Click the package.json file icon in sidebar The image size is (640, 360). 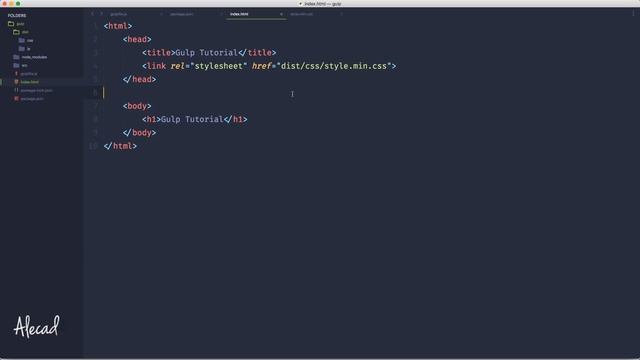click(16, 98)
